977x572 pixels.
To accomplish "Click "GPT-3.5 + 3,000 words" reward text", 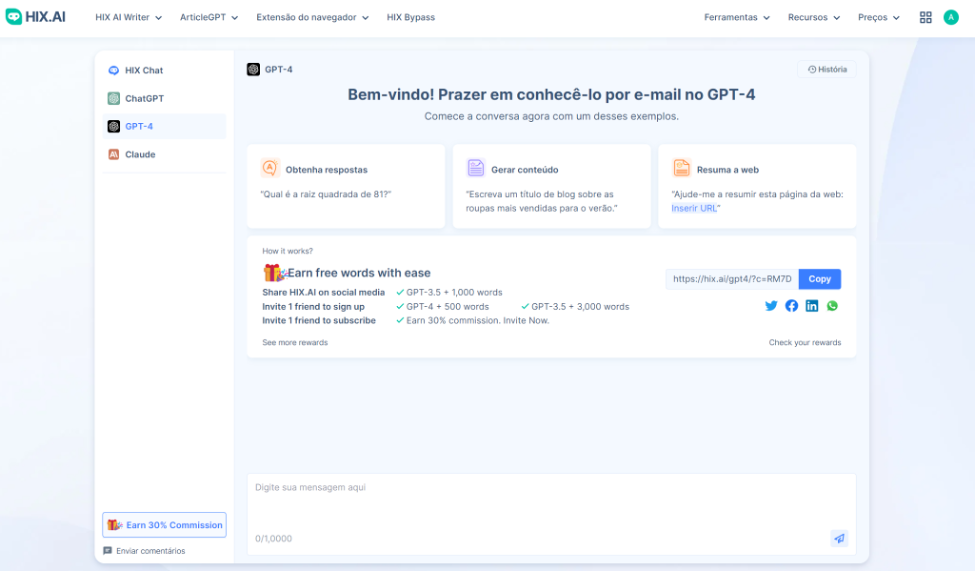I will pos(580,307).
